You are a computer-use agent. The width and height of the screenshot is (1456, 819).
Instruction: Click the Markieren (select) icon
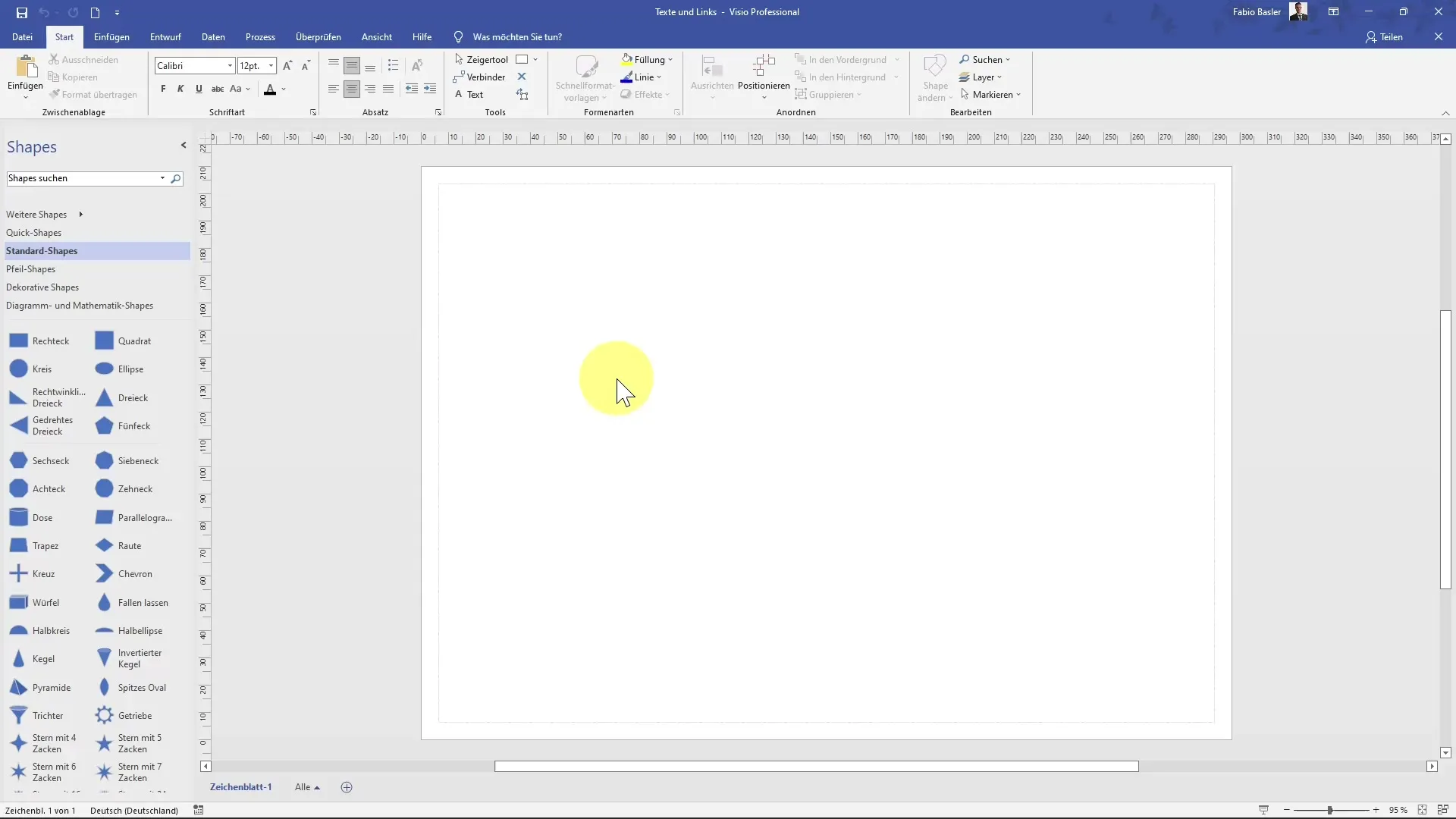(963, 94)
